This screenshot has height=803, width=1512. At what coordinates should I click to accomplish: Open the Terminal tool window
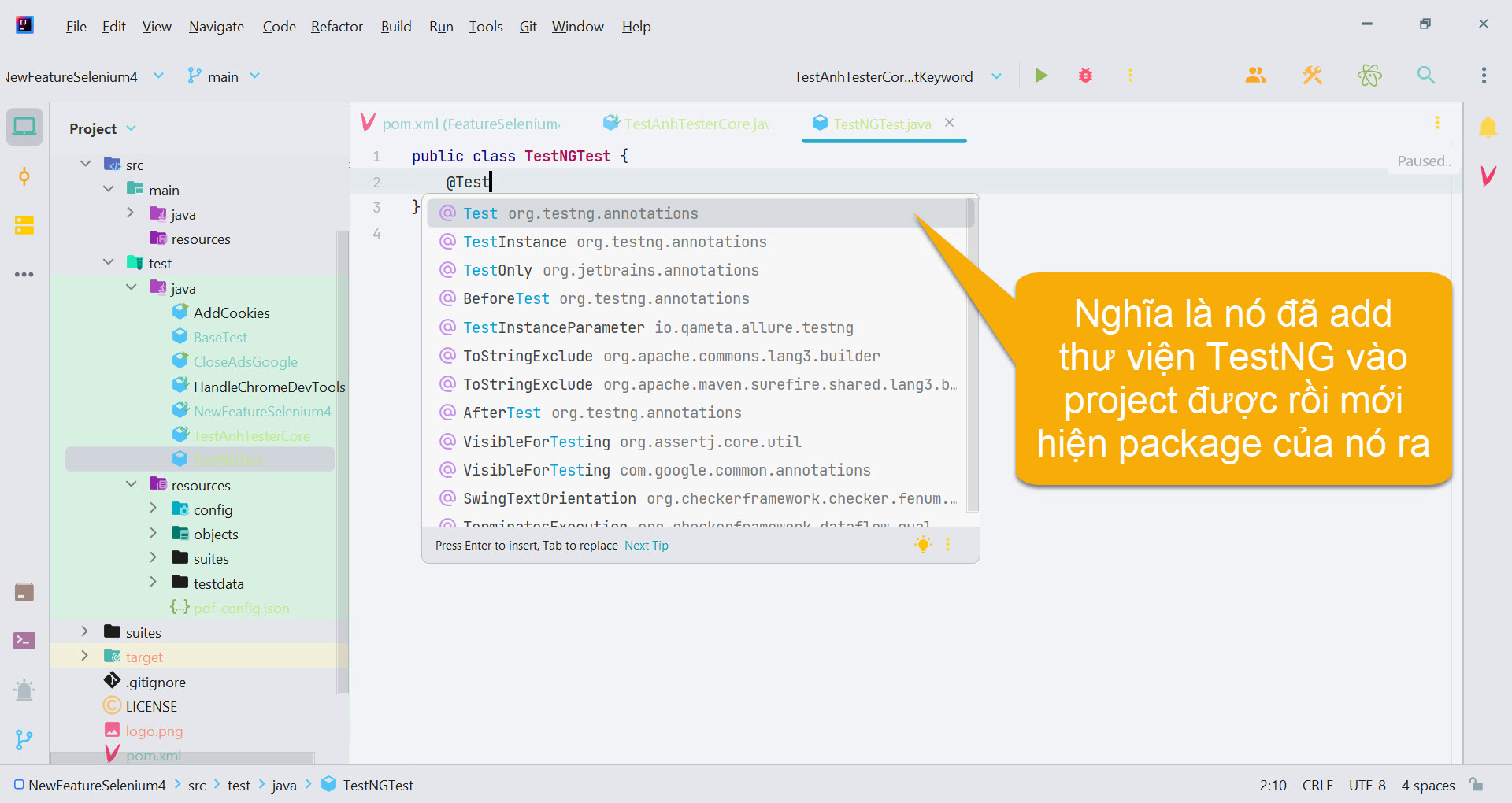[24, 641]
